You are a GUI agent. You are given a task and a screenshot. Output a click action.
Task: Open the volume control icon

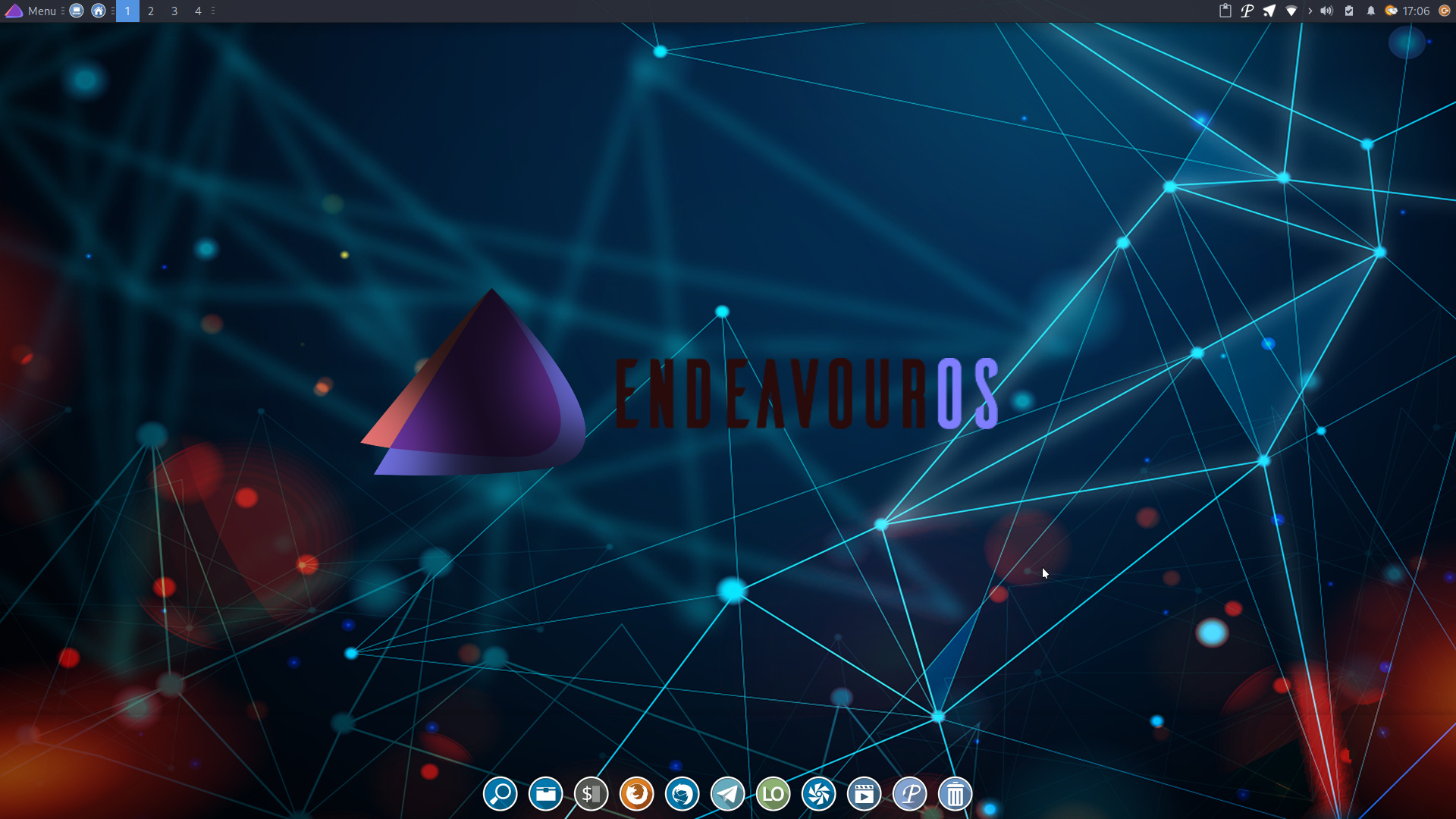click(x=1326, y=11)
